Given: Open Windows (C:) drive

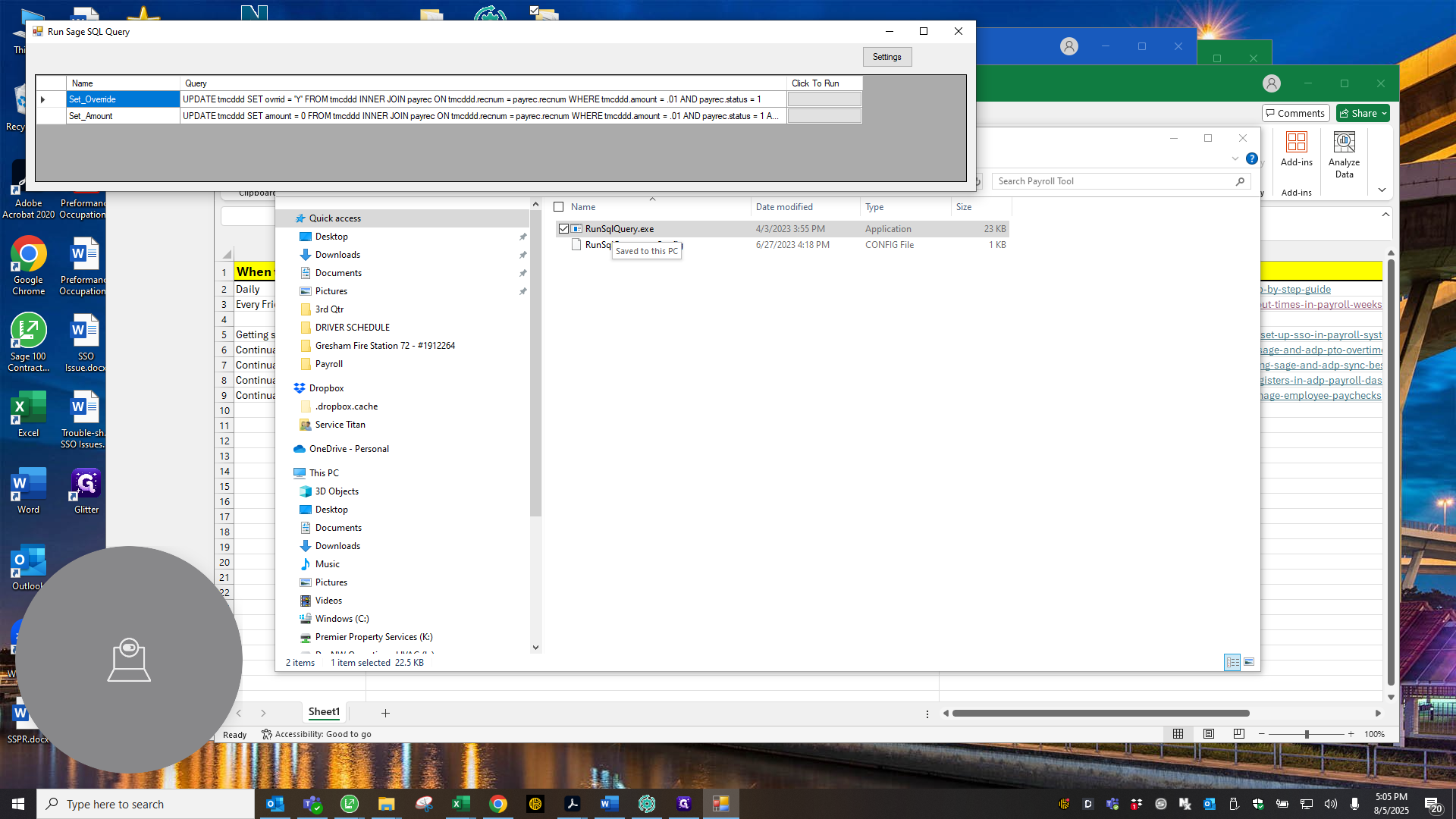Looking at the screenshot, I should [x=342, y=619].
